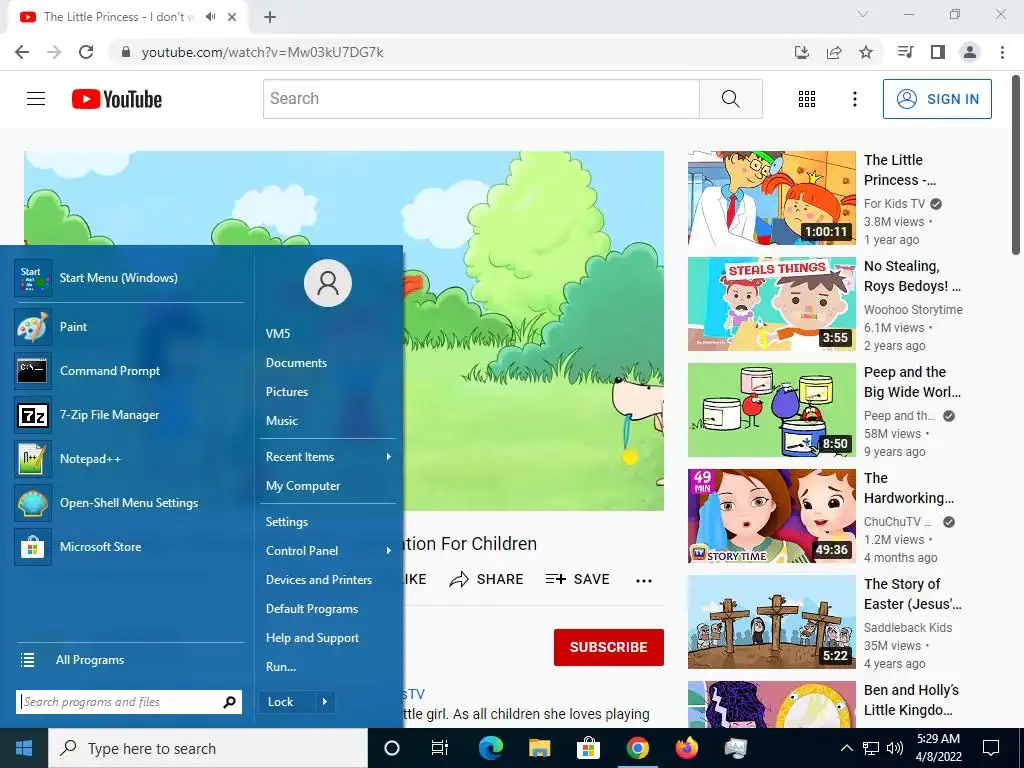The image size is (1024, 768).
Task: Open Microsoft Store from start menu list
Action: (x=129, y=547)
